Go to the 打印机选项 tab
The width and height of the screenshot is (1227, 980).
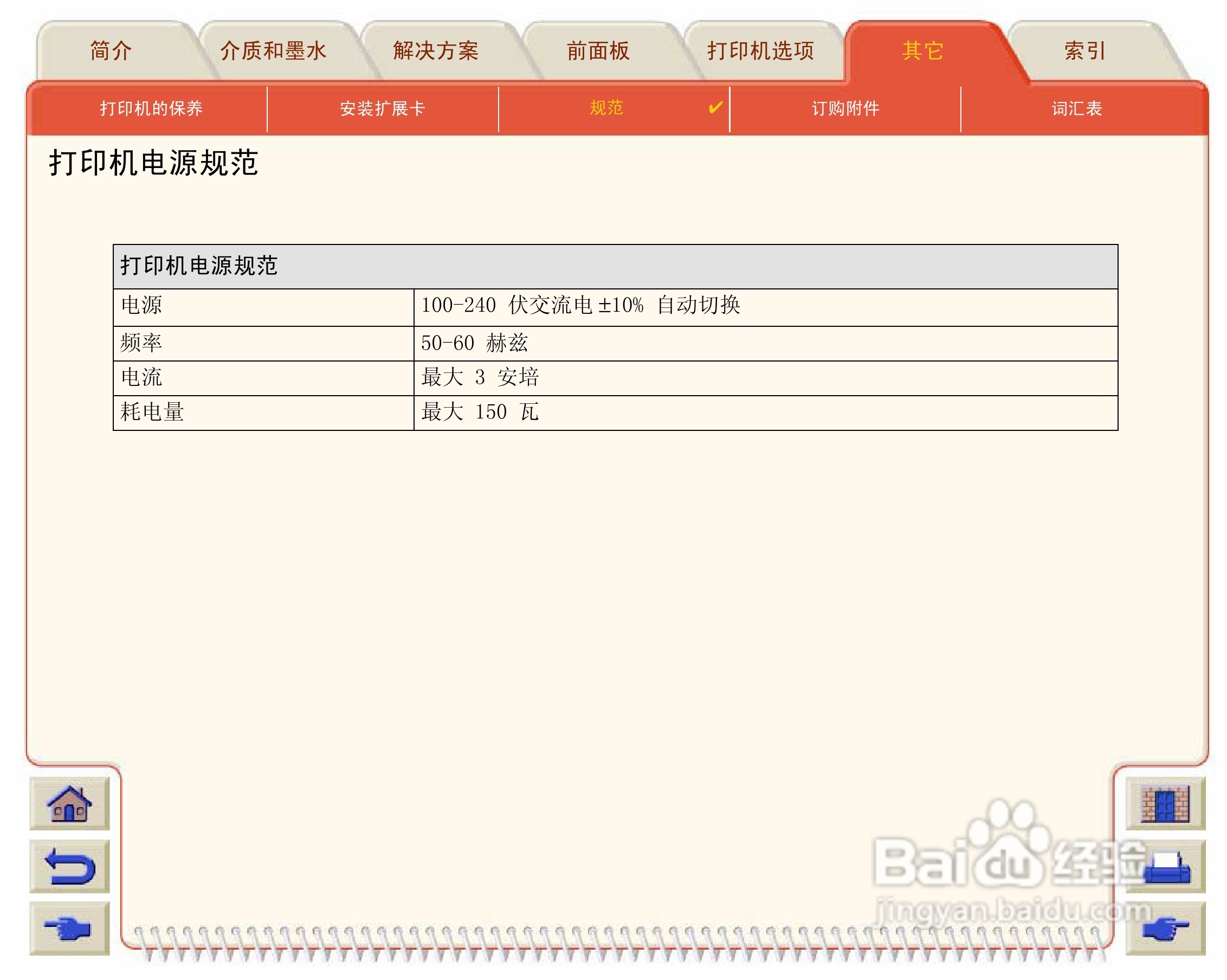pyautogui.click(x=760, y=51)
